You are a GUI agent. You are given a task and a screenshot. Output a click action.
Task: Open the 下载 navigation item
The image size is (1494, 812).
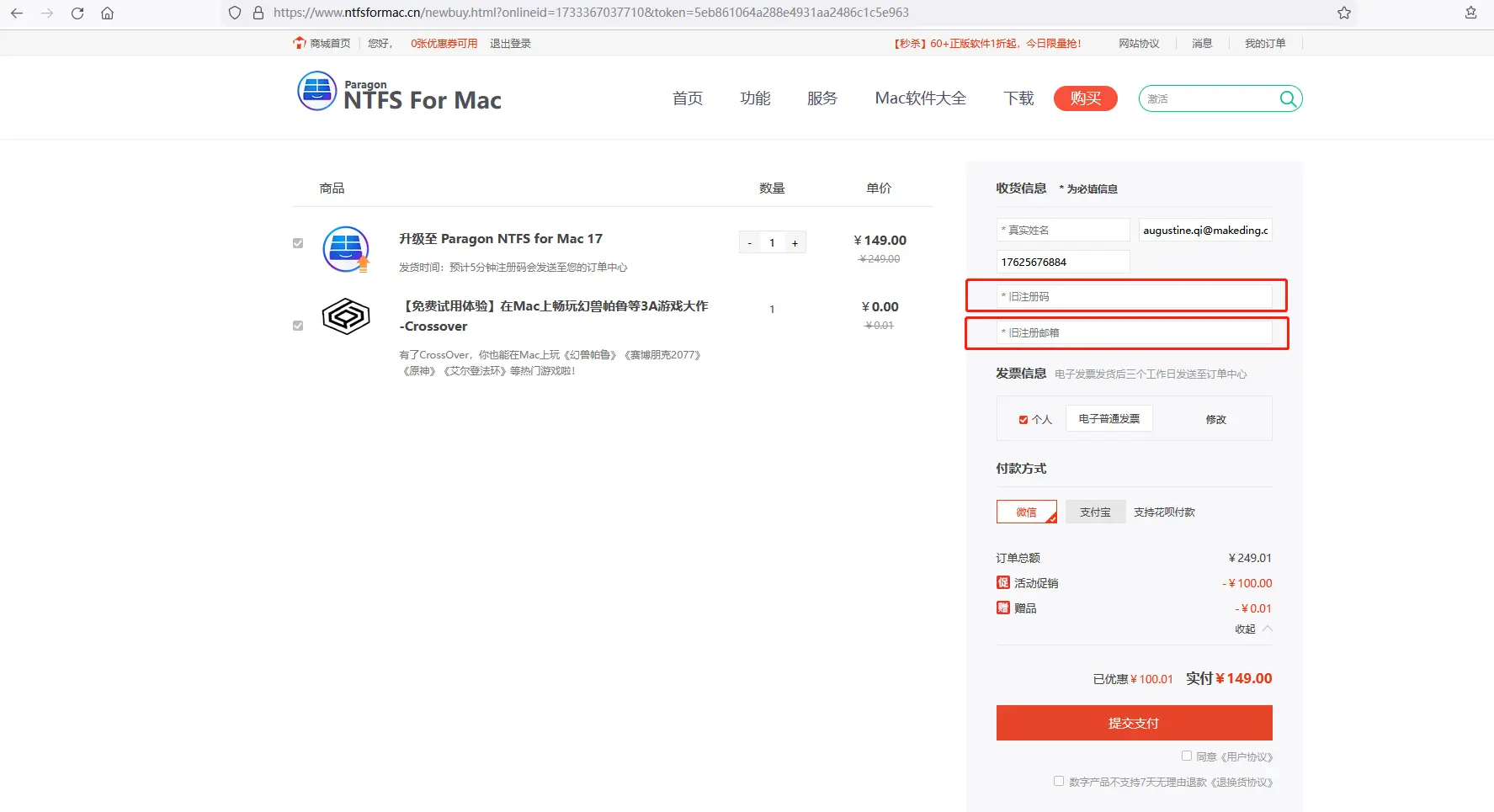[1019, 98]
